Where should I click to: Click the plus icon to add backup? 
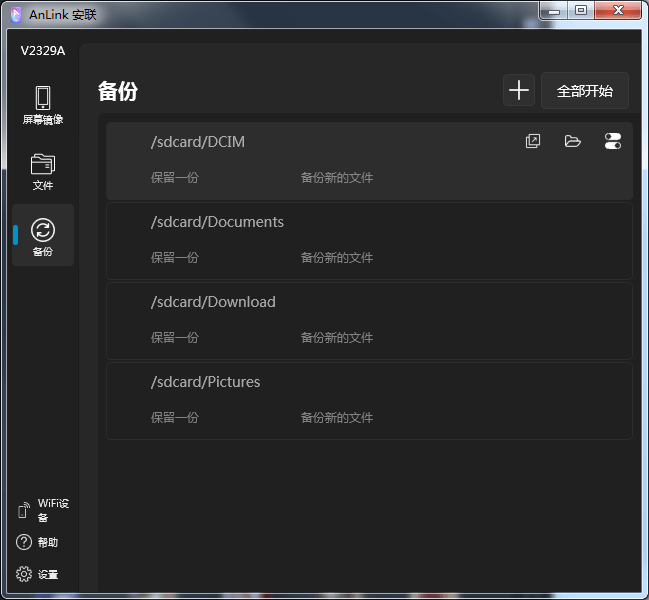click(518, 90)
